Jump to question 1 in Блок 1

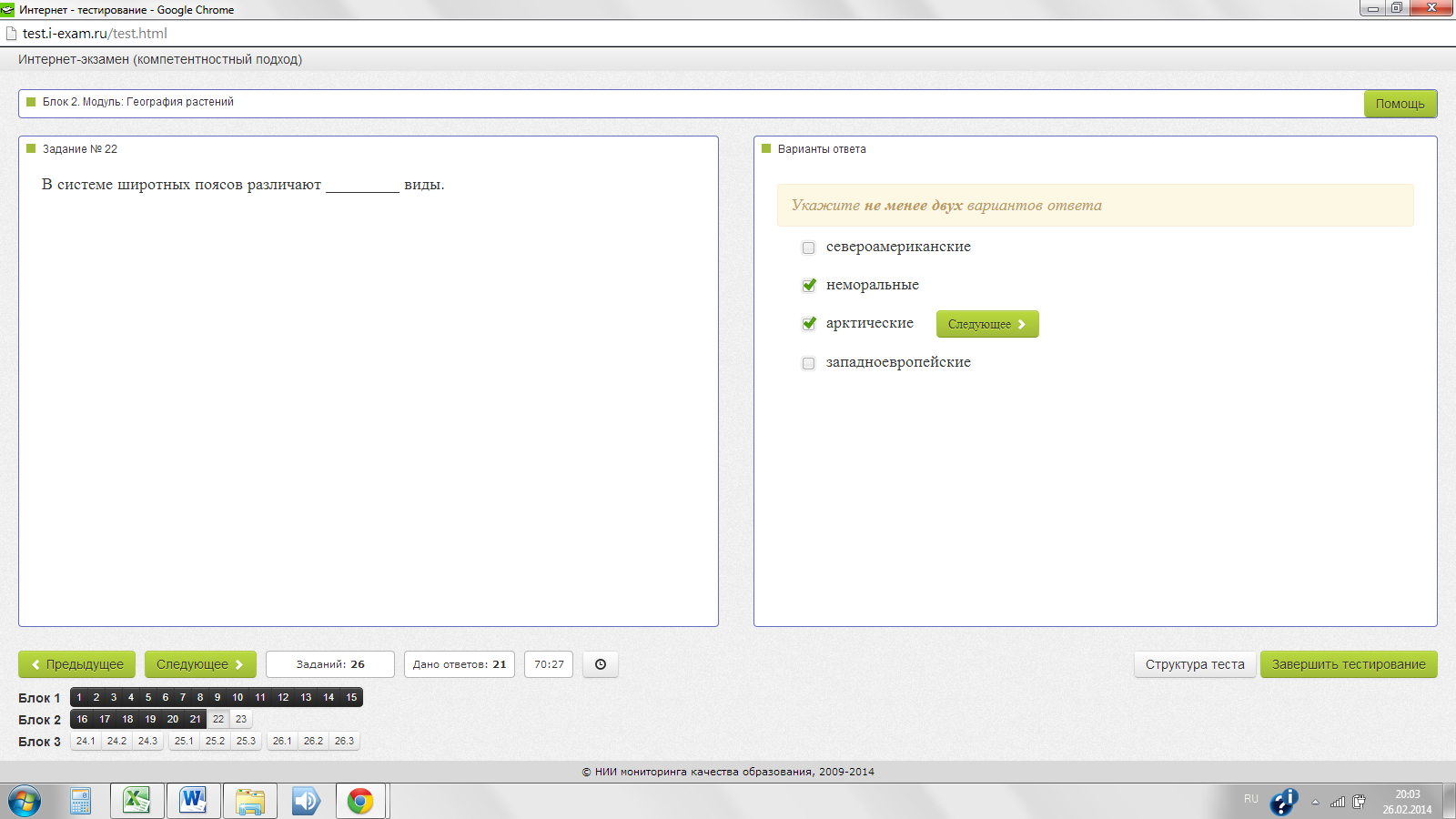pos(79,697)
